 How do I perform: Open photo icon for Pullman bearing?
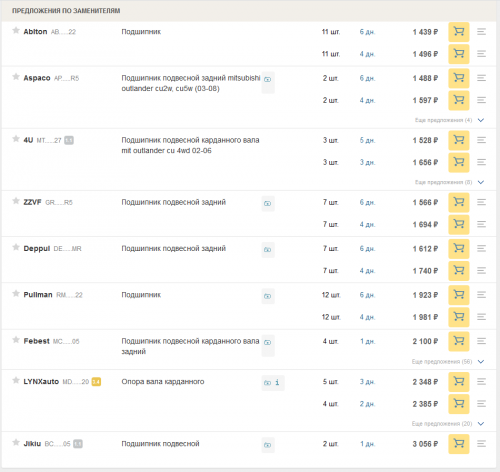[x=268, y=296]
